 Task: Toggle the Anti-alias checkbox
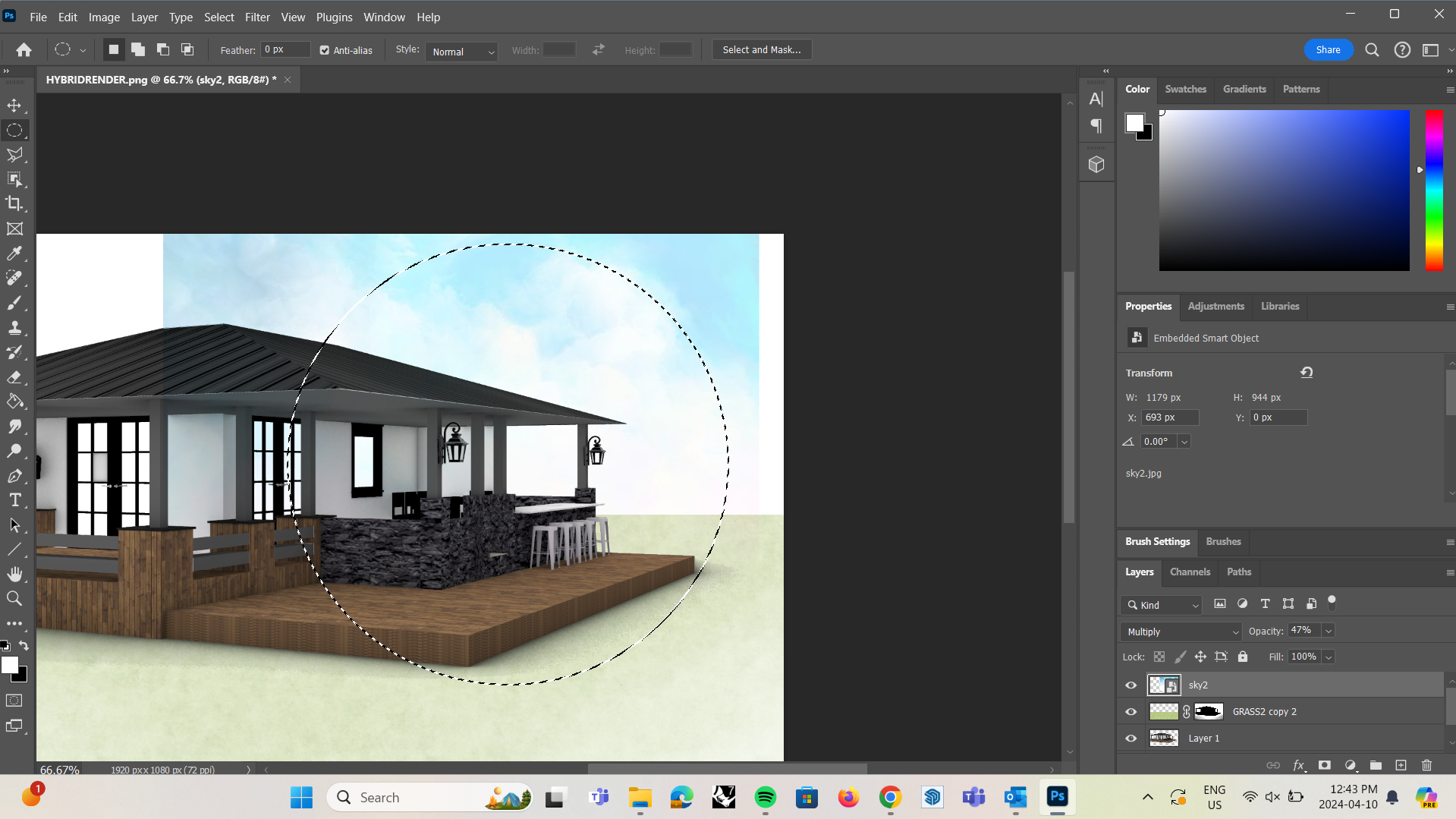(x=325, y=50)
